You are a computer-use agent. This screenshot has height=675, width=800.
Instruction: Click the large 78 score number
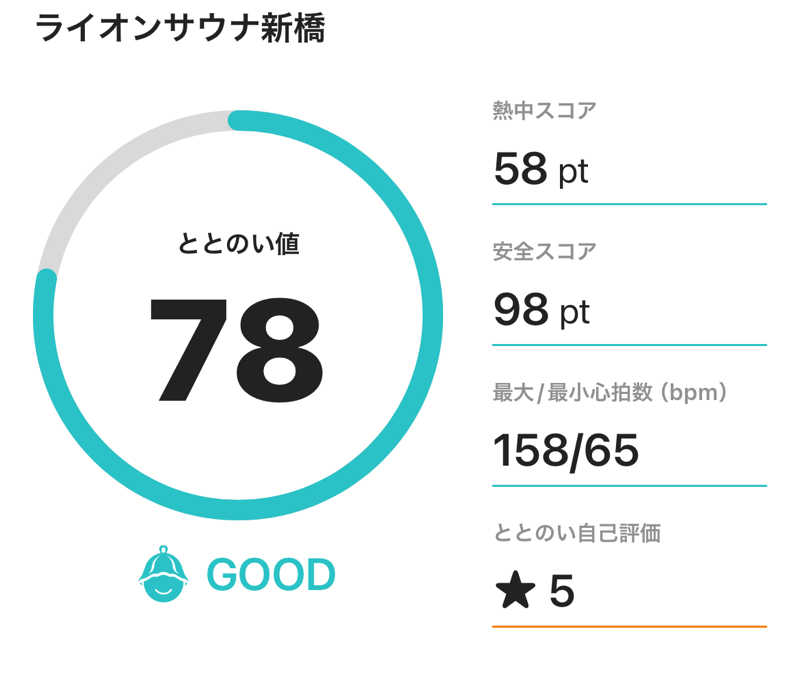(236, 347)
